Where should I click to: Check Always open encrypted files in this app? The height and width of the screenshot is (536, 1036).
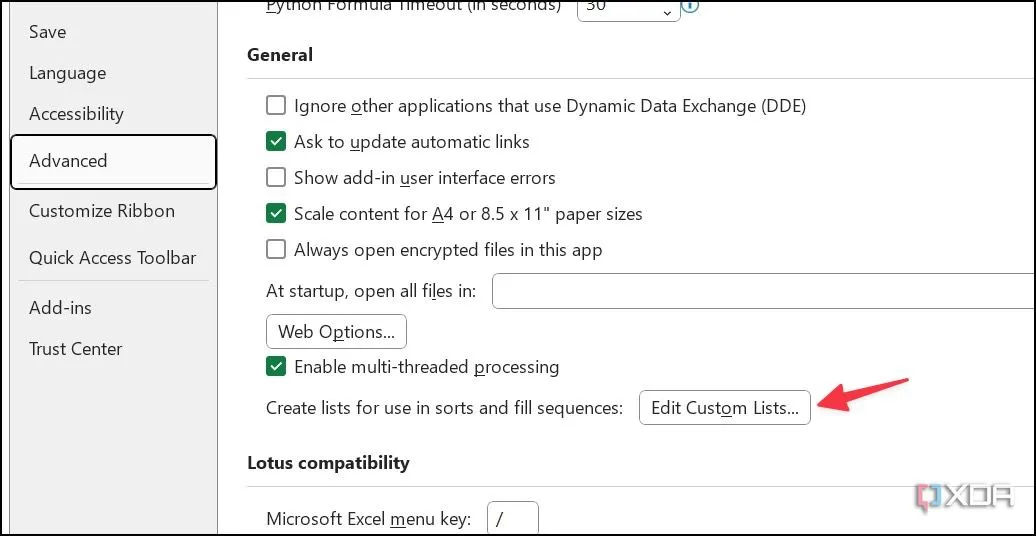coord(276,250)
